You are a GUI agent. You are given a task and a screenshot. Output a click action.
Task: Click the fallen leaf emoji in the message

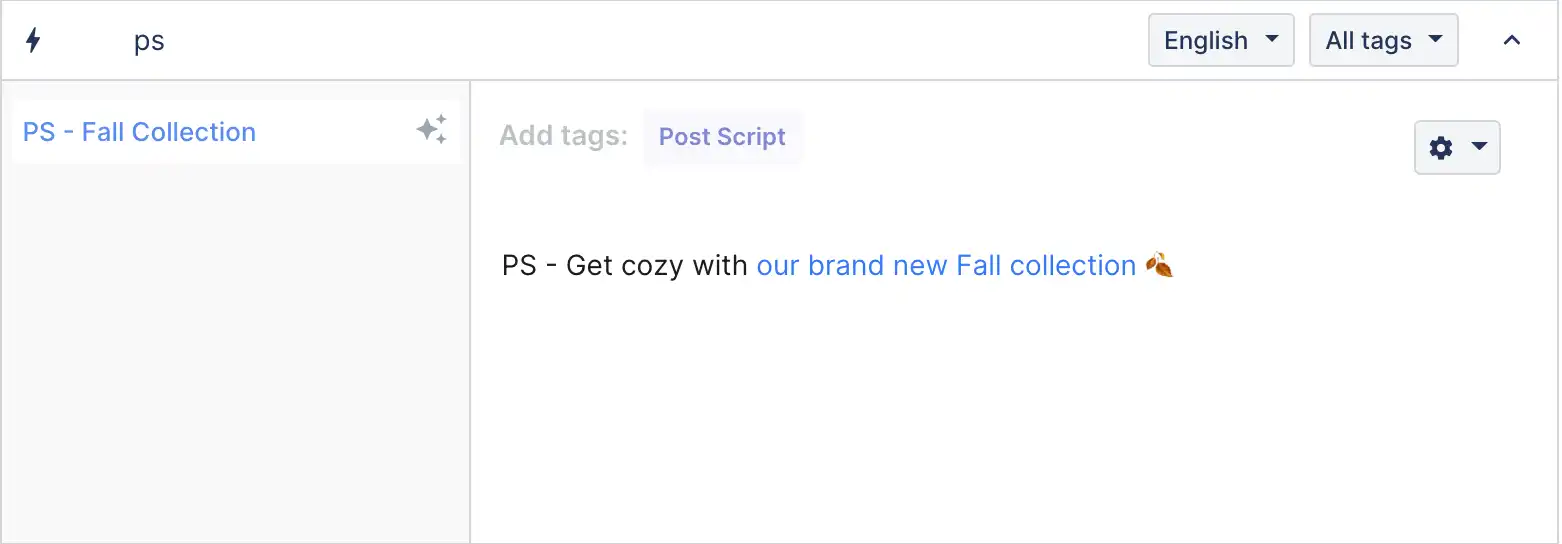point(1158,266)
